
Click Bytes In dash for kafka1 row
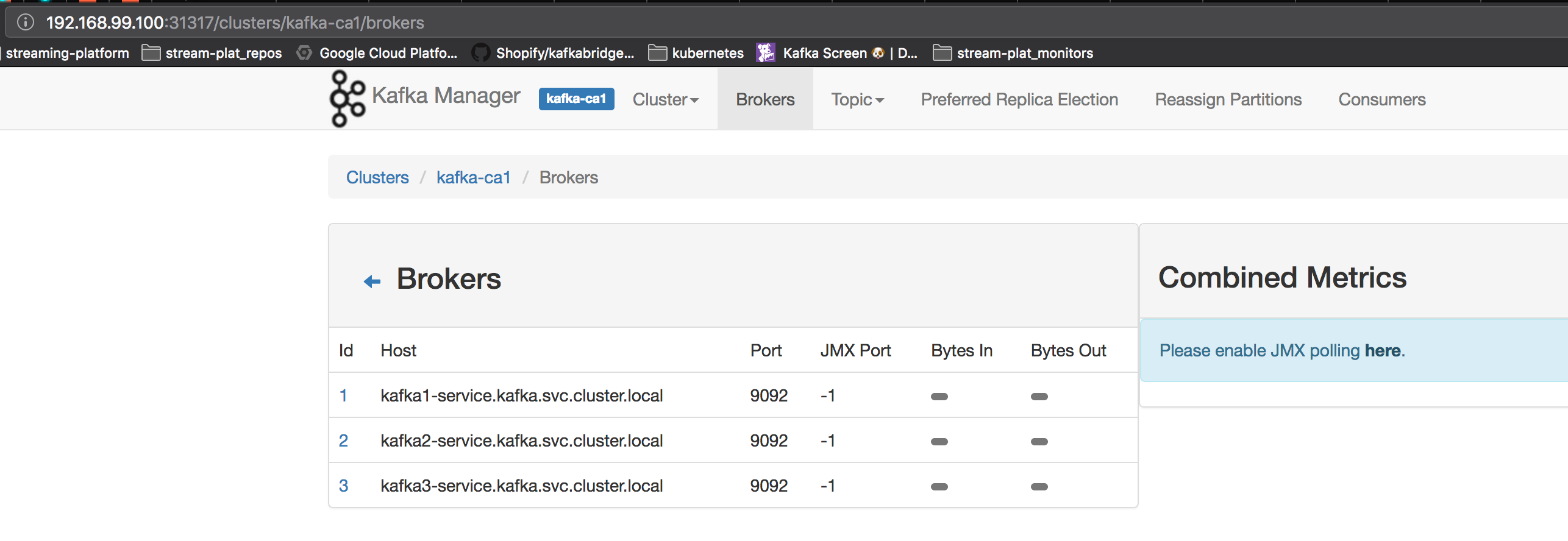click(x=939, y=397)
